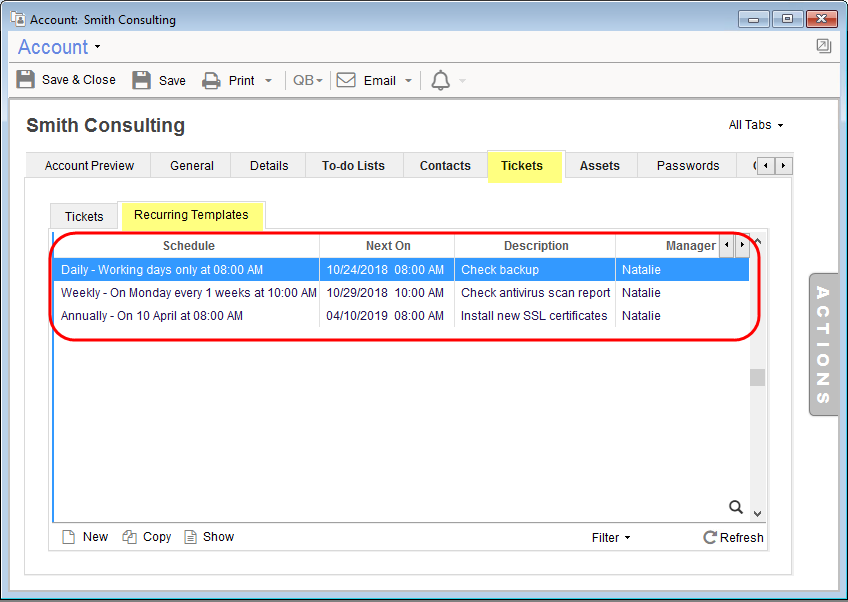Click the Save & Close disk icon
848x602 pixels.
click(26, 80)
